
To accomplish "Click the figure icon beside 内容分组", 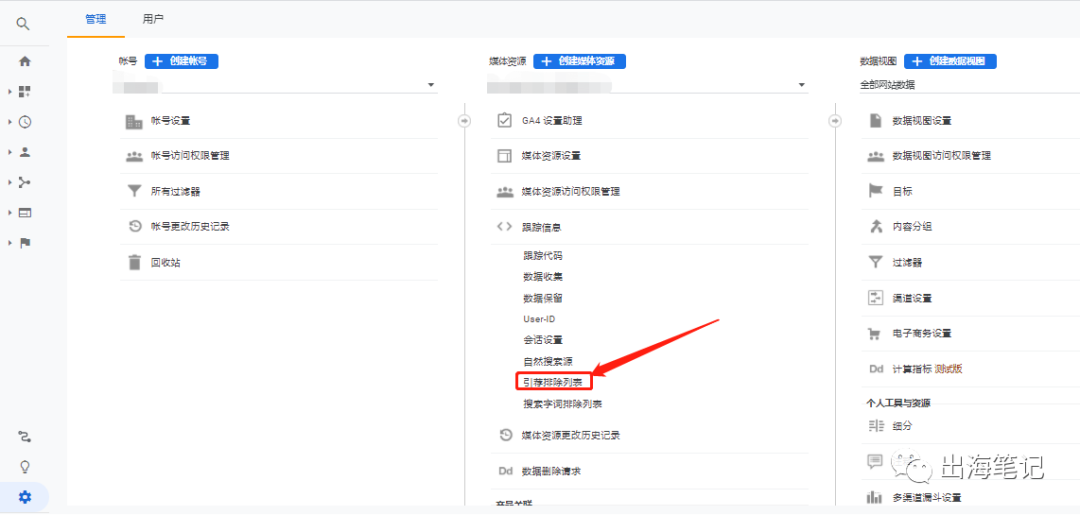I will coord(875,226).
